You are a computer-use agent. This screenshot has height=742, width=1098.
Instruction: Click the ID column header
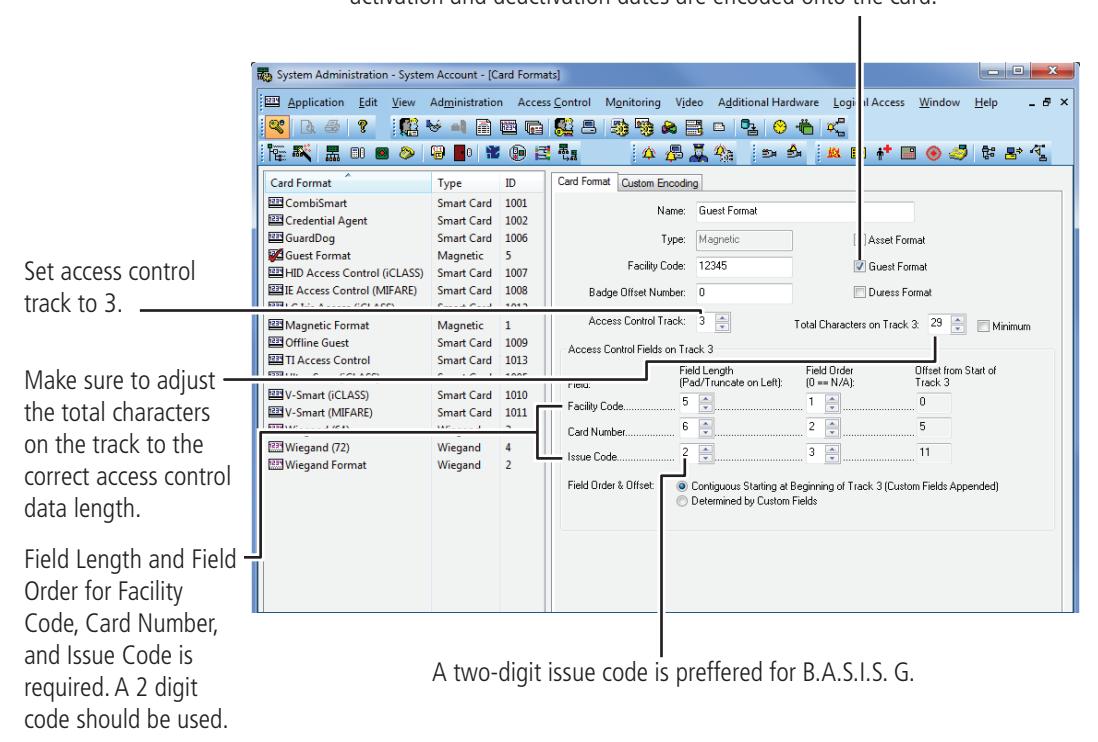[x=522, y=183]
